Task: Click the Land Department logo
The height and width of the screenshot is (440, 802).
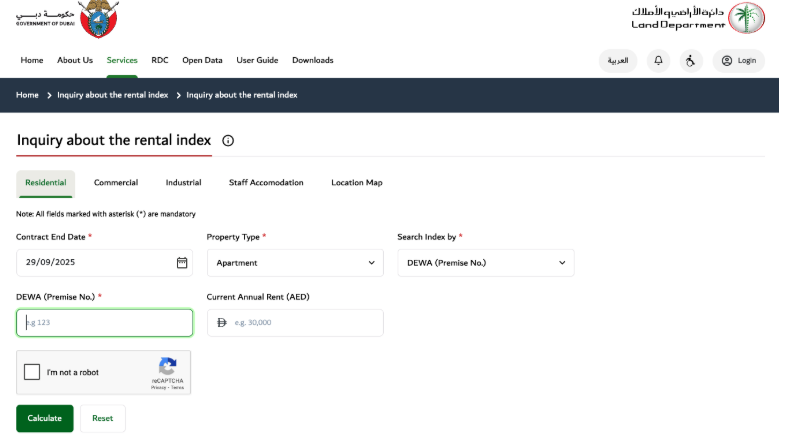Action: (x=697, y=18)
